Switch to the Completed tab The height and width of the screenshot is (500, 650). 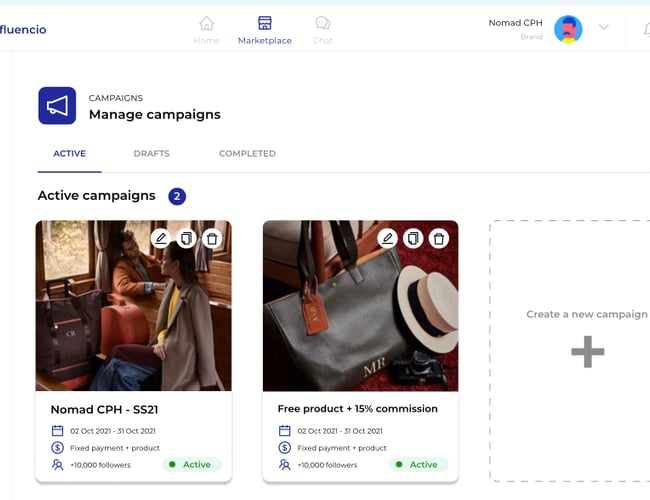(x=247, y=153)
